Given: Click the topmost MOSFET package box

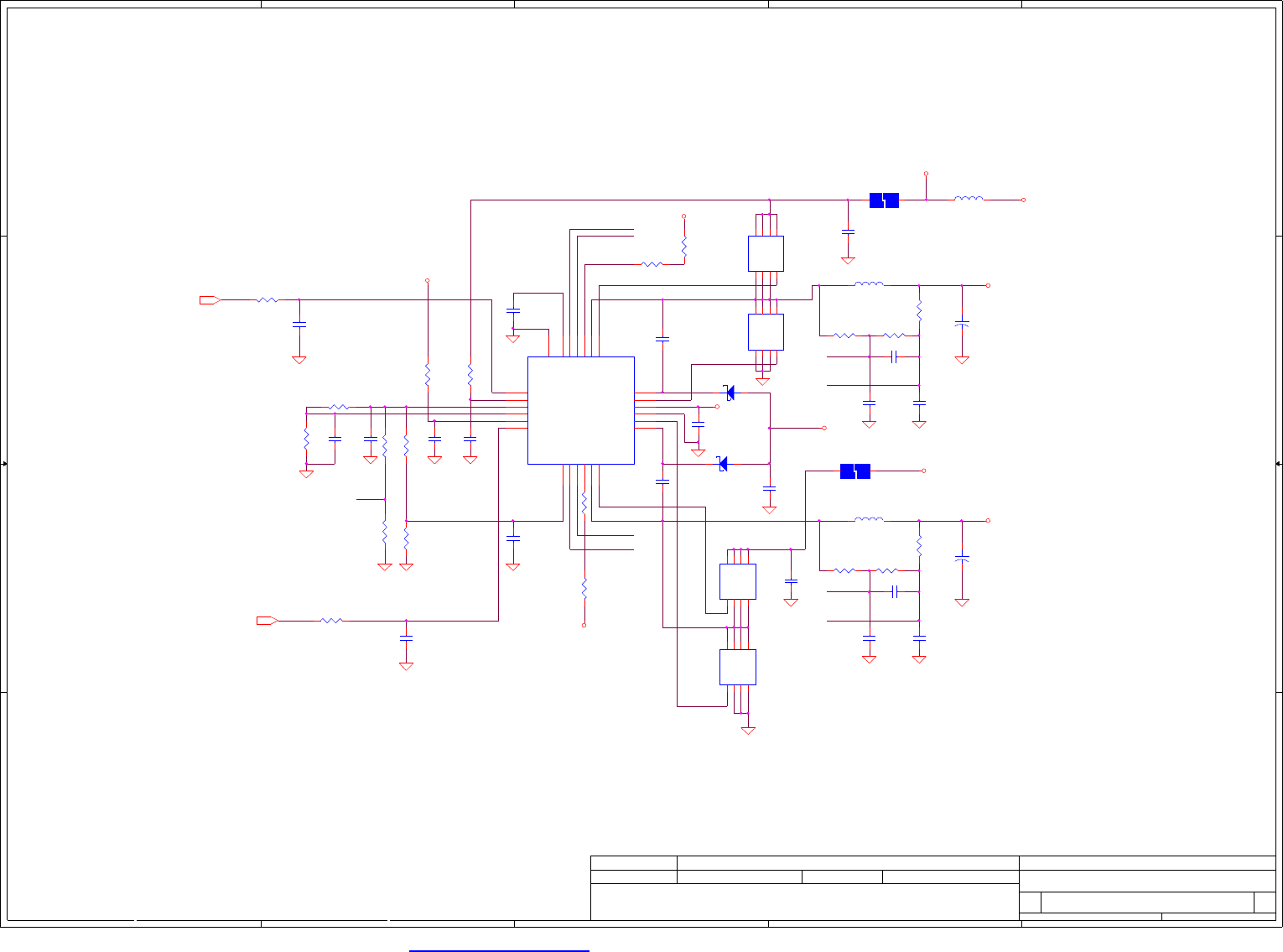Looking at the screenshot, I should tap(766, 253).
